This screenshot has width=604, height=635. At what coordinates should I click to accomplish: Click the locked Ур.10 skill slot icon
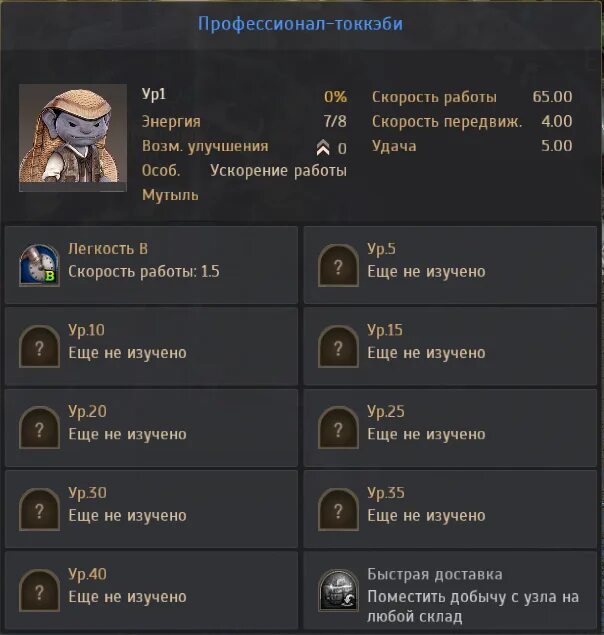[39, 347]
